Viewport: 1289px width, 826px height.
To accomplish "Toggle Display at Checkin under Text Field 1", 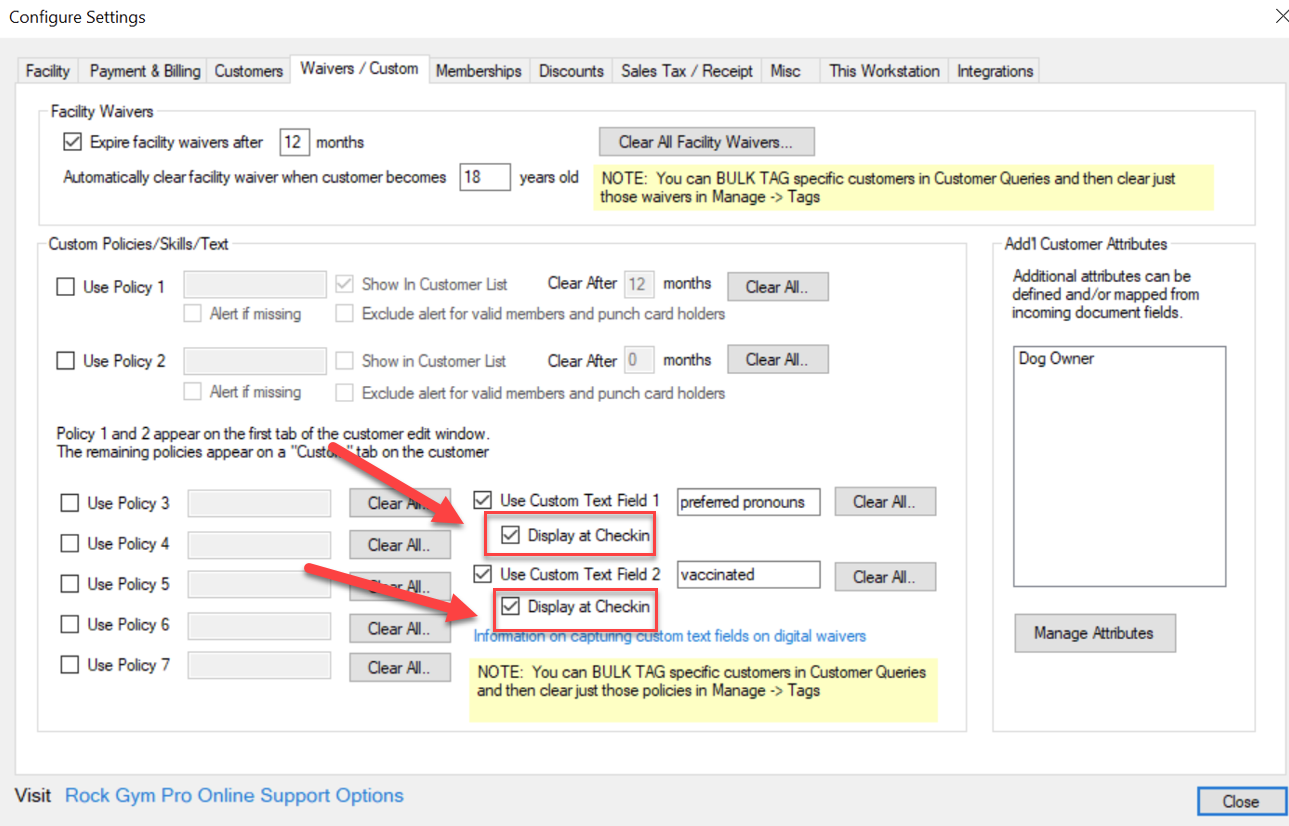I will point(510,535).
